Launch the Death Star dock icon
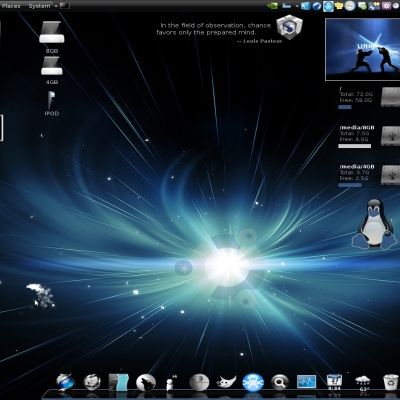 point(199,382)
